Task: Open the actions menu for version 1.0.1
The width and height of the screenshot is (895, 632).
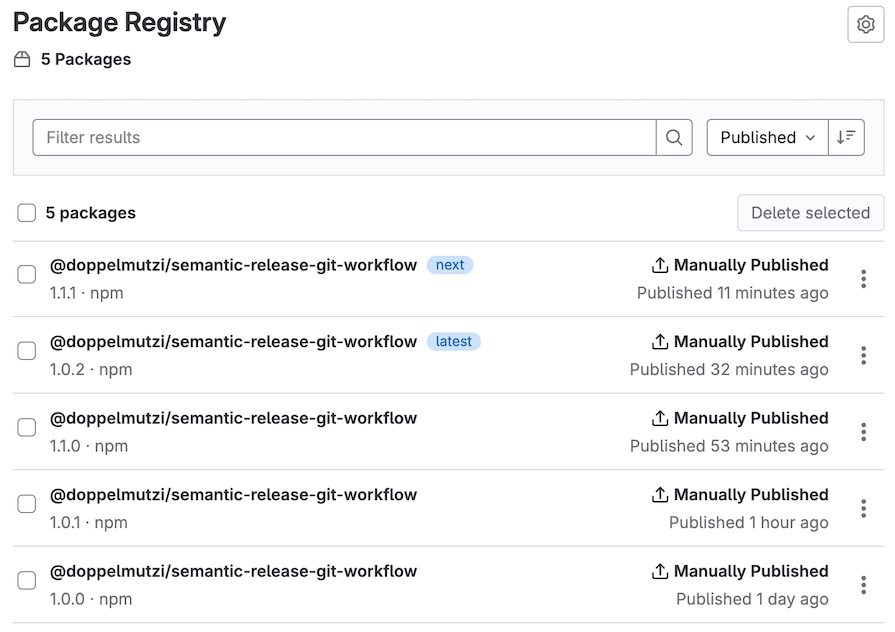Action: coord(863,508)
